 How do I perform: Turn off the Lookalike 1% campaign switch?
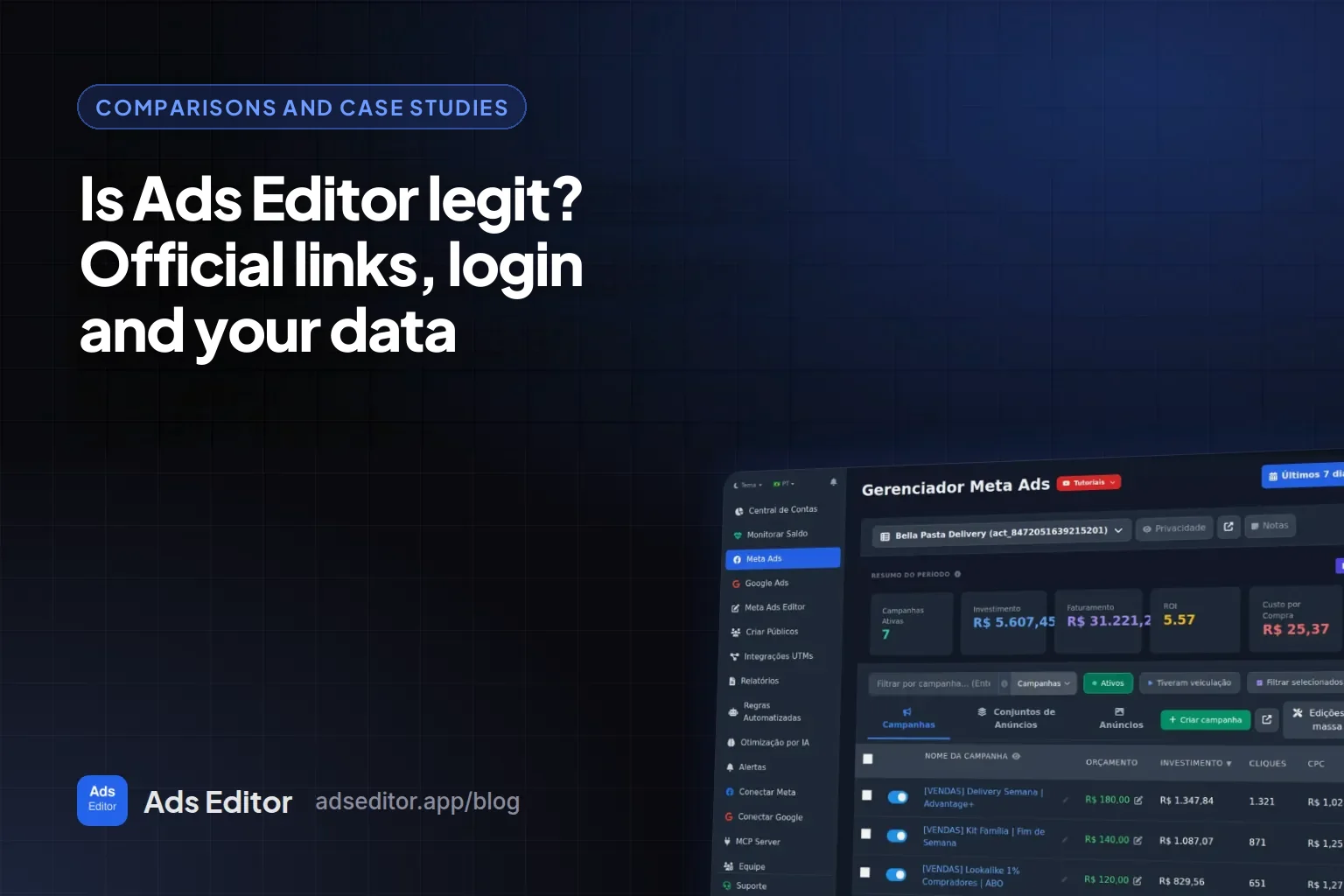tap(896, 874)
